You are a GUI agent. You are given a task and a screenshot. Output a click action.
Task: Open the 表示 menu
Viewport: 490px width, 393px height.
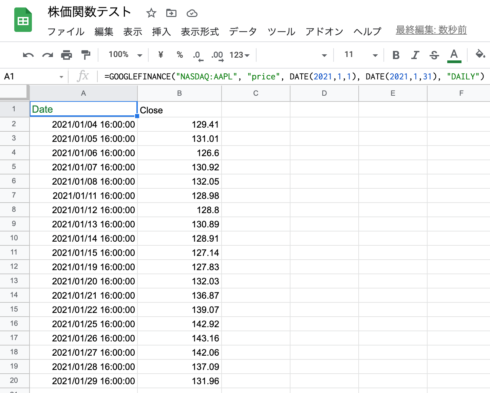click(x=133, y=32)
